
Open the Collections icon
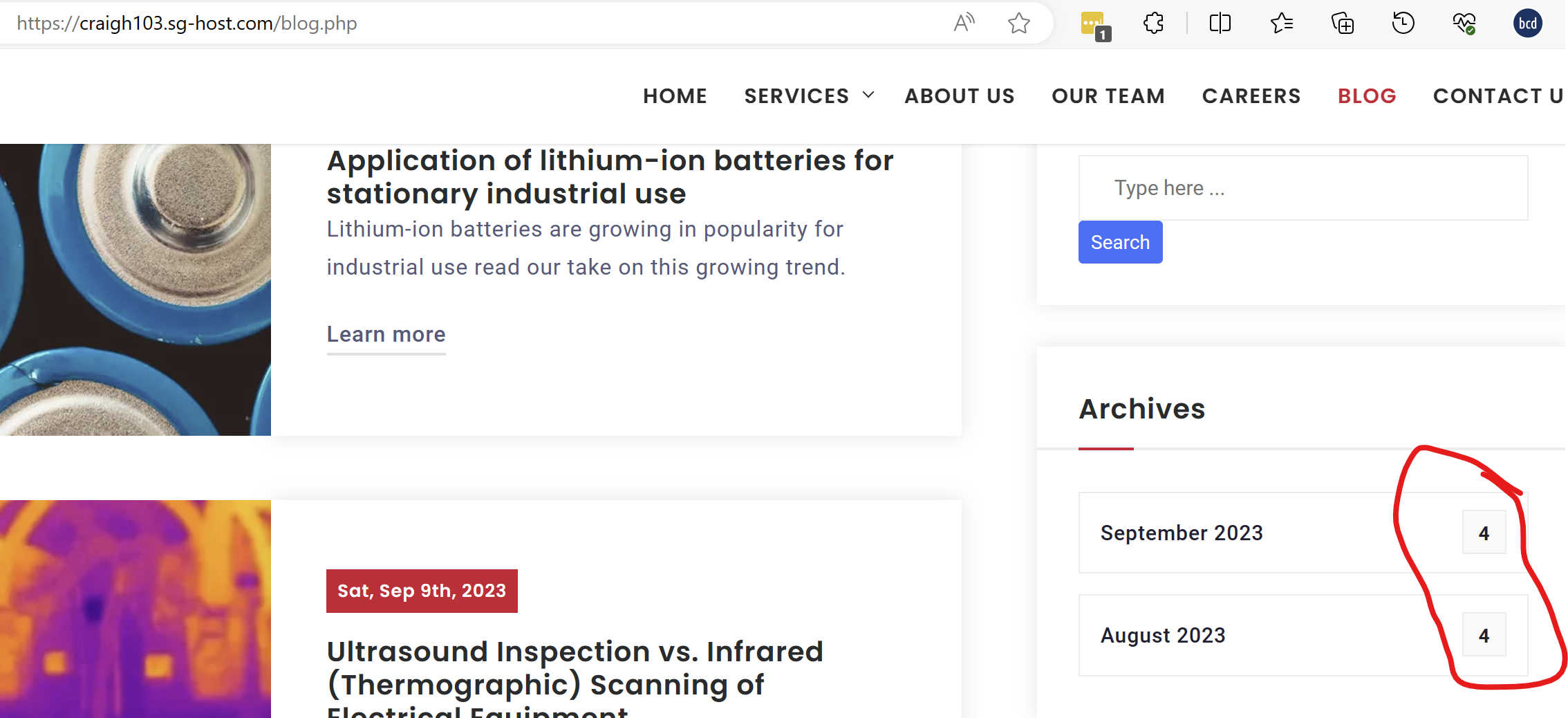pos(1342,24)
